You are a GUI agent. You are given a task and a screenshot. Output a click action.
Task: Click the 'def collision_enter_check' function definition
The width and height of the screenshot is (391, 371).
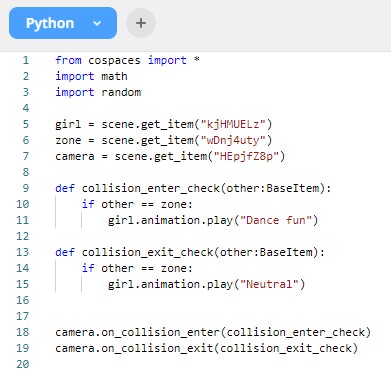click(x=193, y=188)
